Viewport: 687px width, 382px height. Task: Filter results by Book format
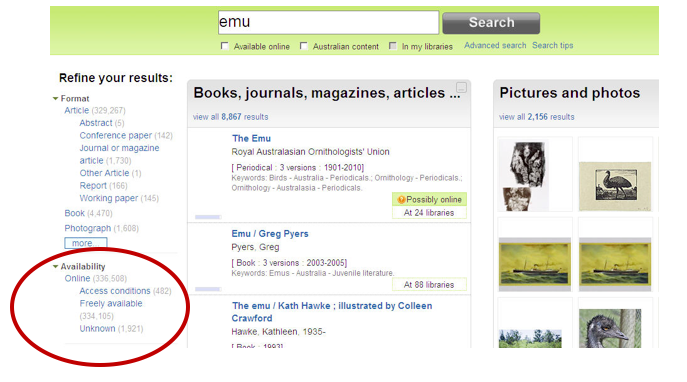tap(74, 213)
